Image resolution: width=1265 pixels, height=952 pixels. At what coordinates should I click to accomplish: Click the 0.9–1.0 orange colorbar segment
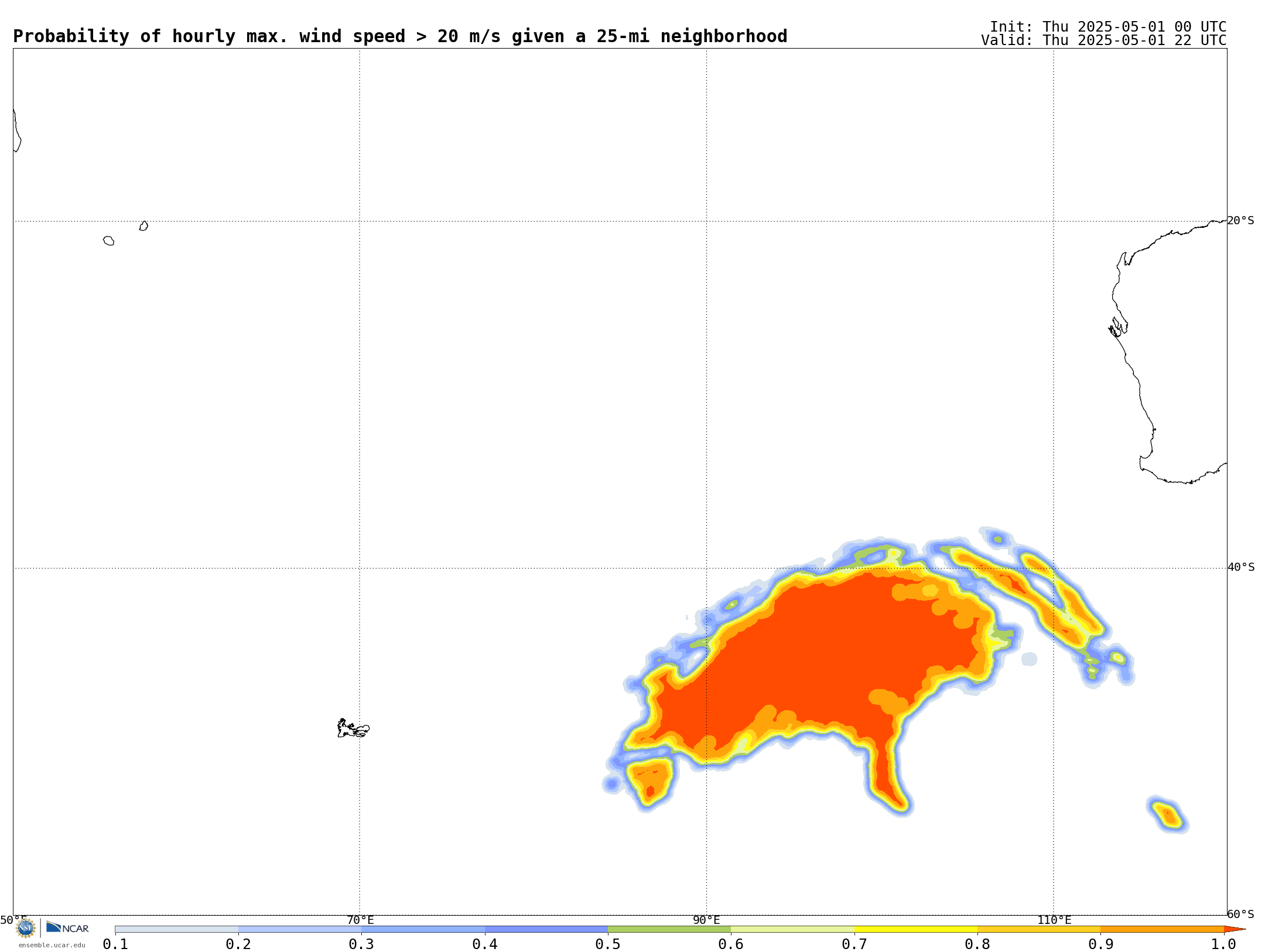(1162, 929)
